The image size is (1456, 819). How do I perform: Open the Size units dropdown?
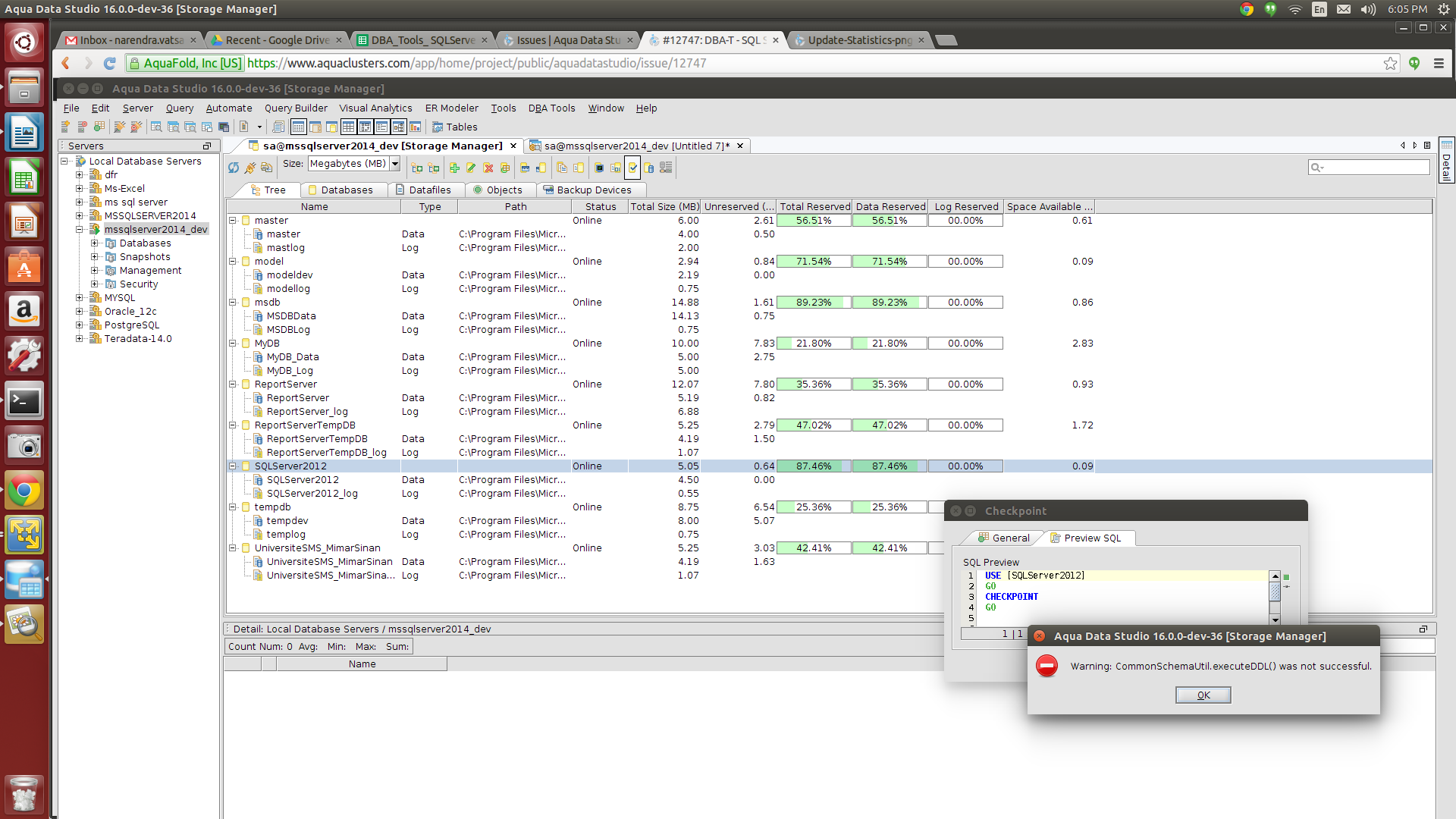(395, 164)
